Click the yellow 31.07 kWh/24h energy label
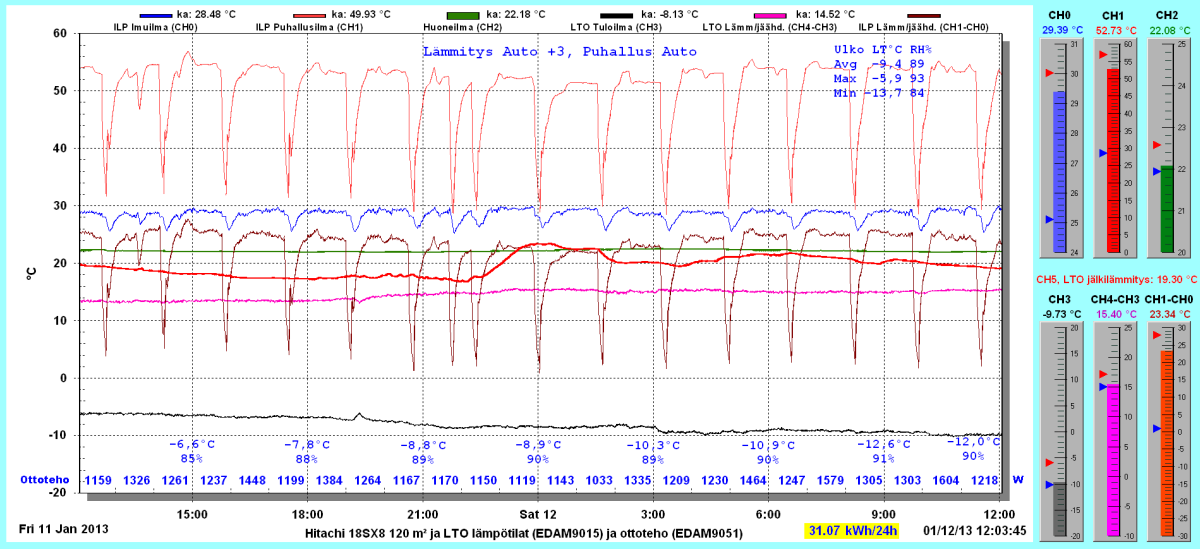Viewport: 1200px width, 549px height. tap(852, 528)
